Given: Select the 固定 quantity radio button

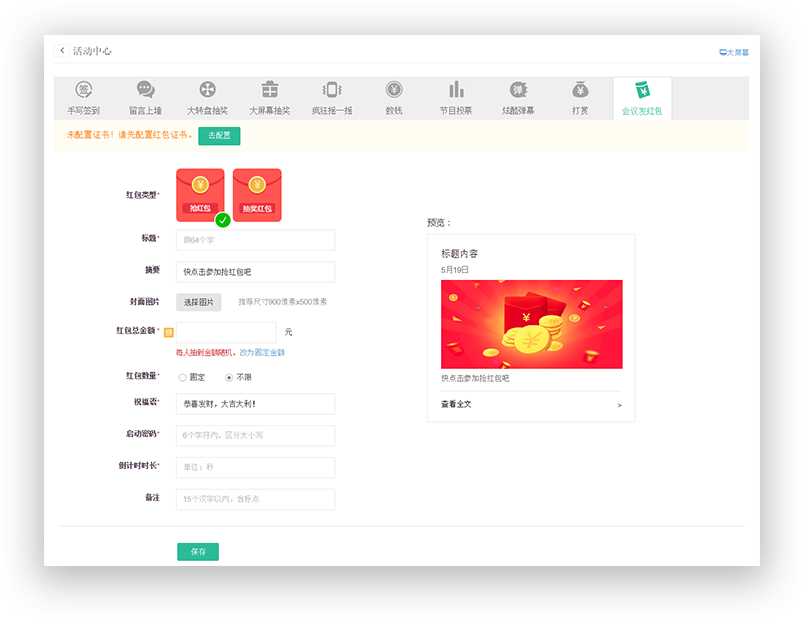Looking at the screenshot, I should coord(182,377).
